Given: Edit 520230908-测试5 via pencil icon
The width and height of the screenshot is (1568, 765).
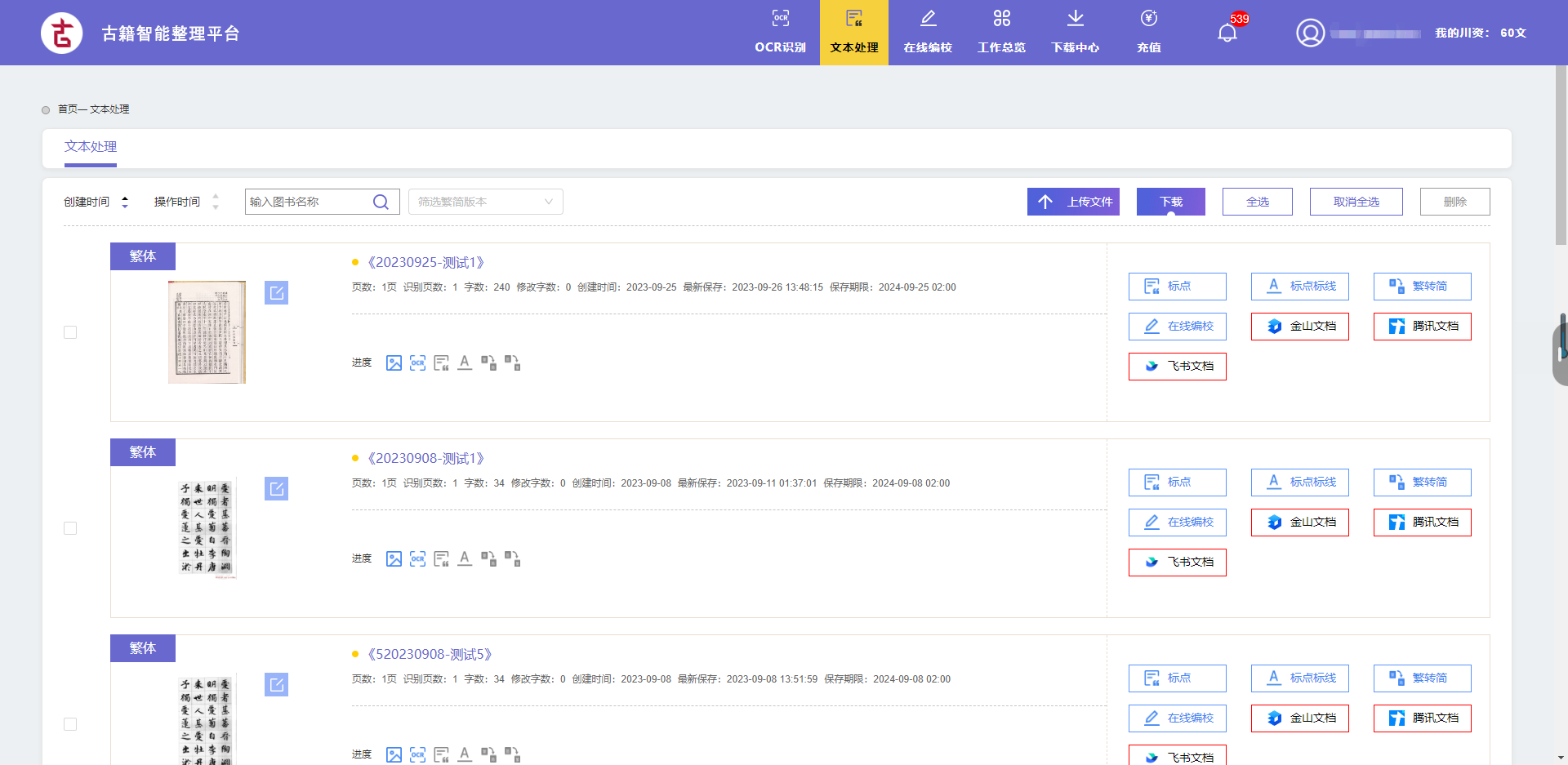Looking at the screenshot, I should click(276, 684).
